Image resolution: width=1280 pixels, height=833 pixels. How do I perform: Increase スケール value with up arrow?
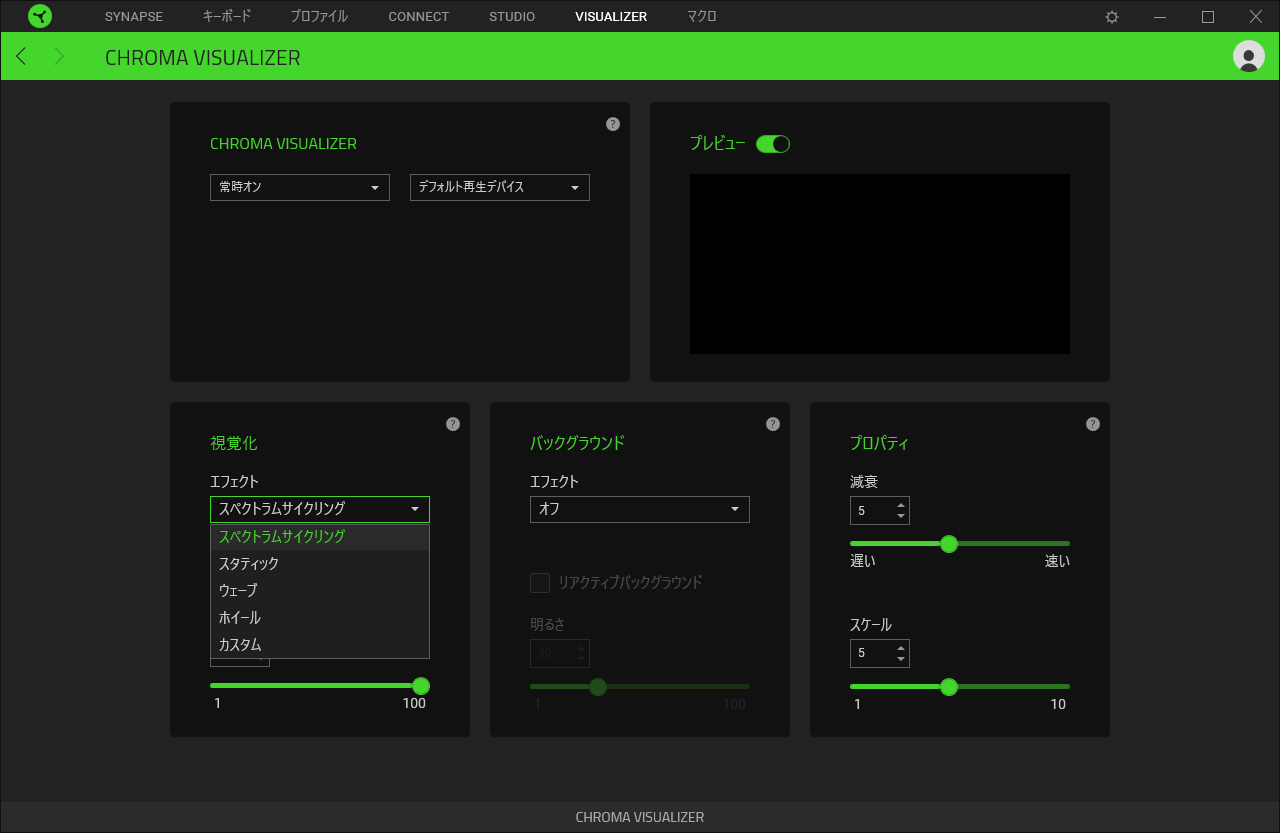901,648
